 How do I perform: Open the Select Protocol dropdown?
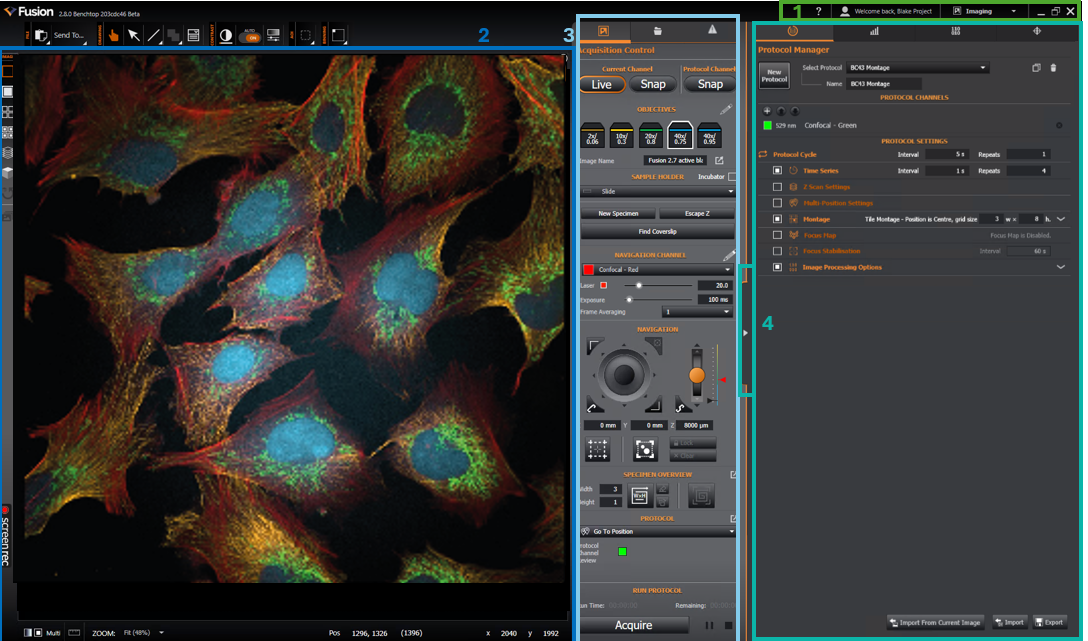click(x=917, y=68)
